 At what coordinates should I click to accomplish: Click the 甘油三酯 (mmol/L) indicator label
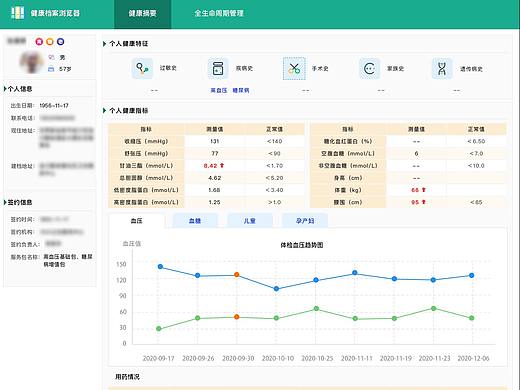146,166
